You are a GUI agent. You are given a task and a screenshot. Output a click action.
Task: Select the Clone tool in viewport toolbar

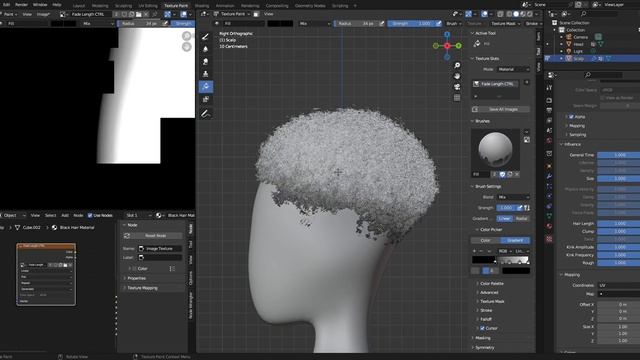206,74
